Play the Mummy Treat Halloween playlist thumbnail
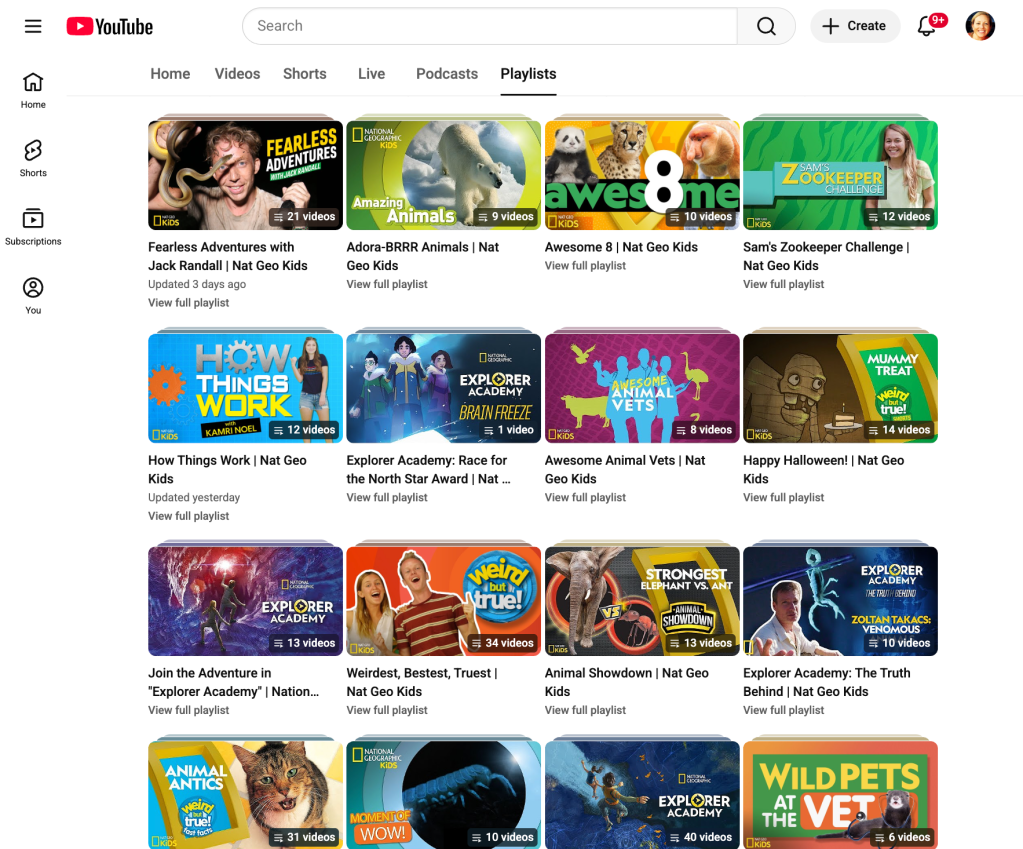Screen dimensions: 1023x849 (840, 388)
